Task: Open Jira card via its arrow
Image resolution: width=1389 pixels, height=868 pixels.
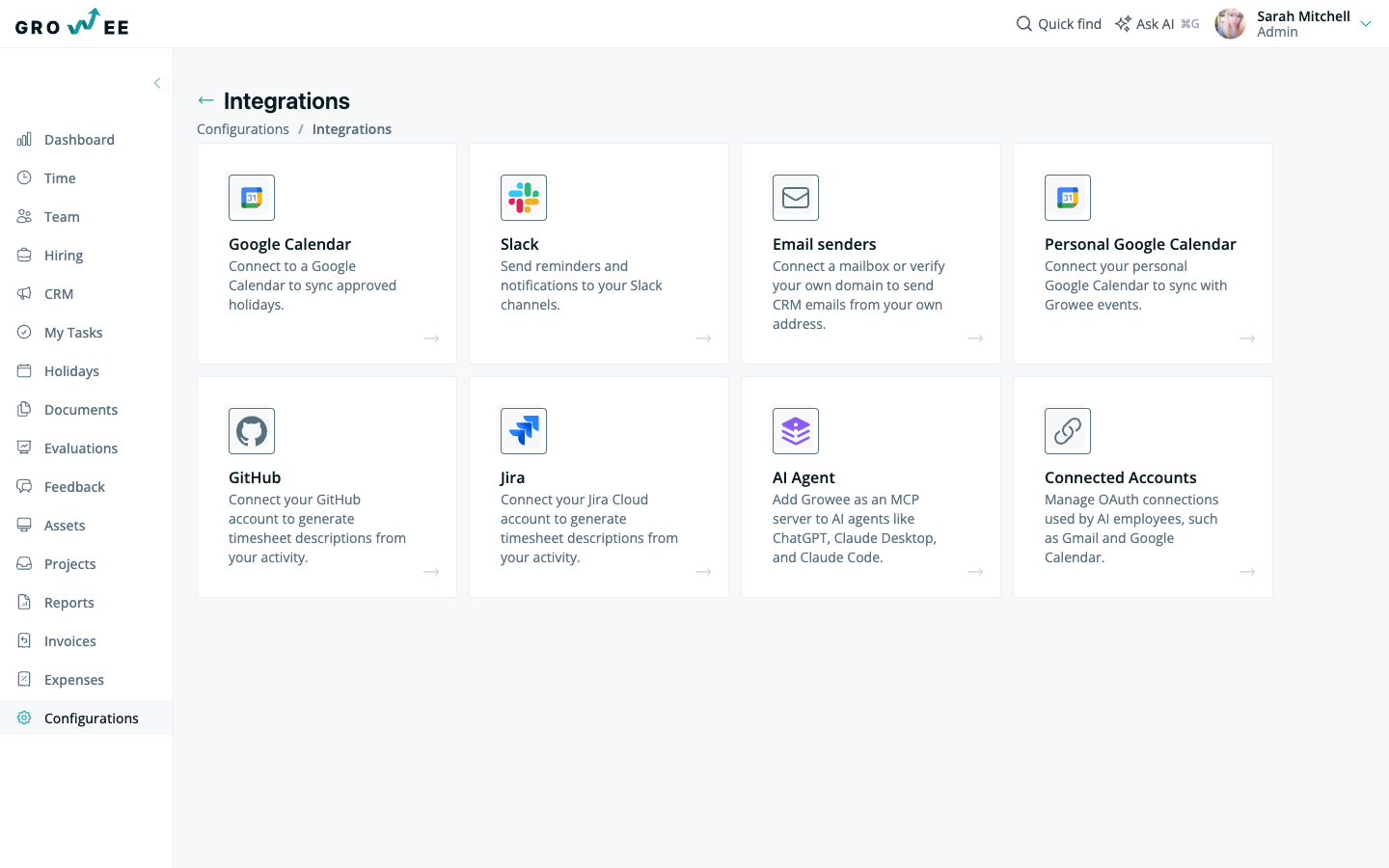Action: pos(703,572)
